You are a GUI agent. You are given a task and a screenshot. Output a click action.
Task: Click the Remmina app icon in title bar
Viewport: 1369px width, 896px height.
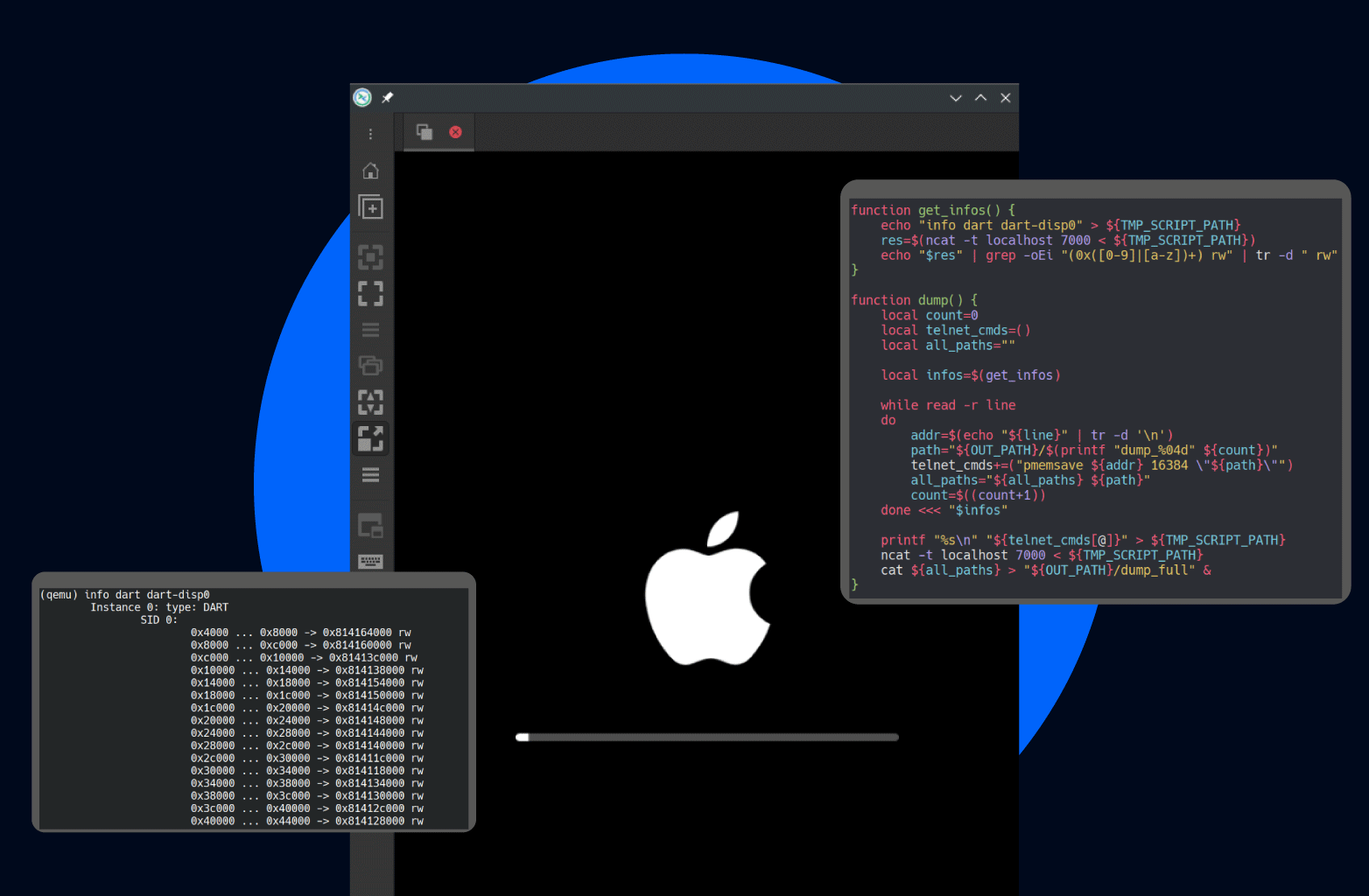tap(362, 98)
